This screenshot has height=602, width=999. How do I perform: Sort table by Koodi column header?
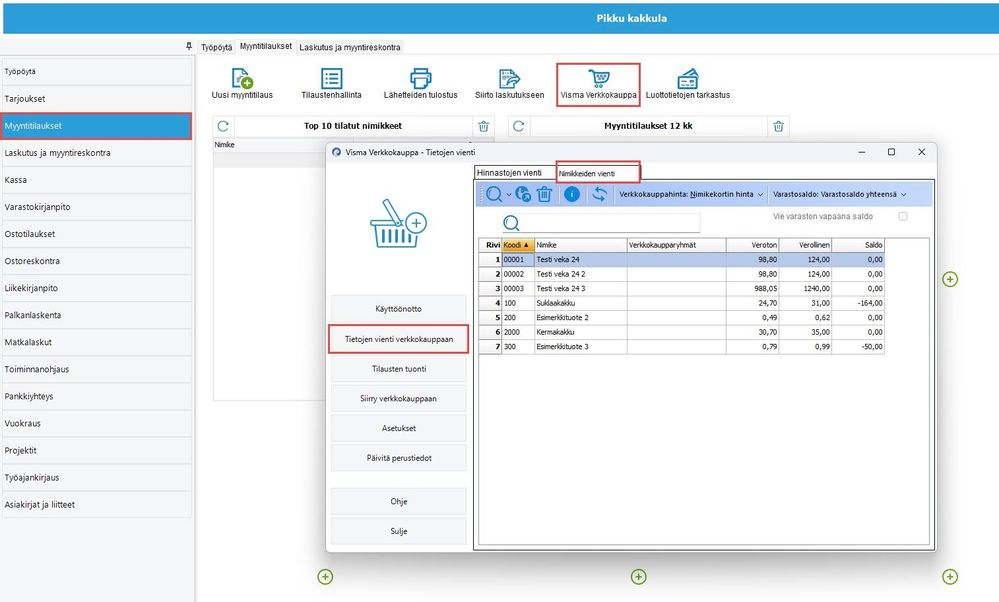click(x=518, y=245)
